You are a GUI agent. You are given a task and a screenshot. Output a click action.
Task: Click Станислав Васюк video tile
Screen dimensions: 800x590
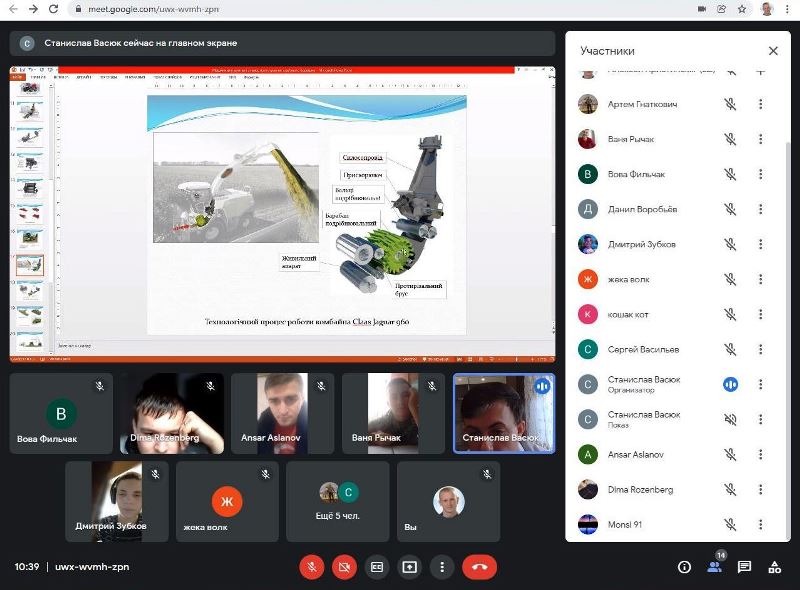[503, 414]
